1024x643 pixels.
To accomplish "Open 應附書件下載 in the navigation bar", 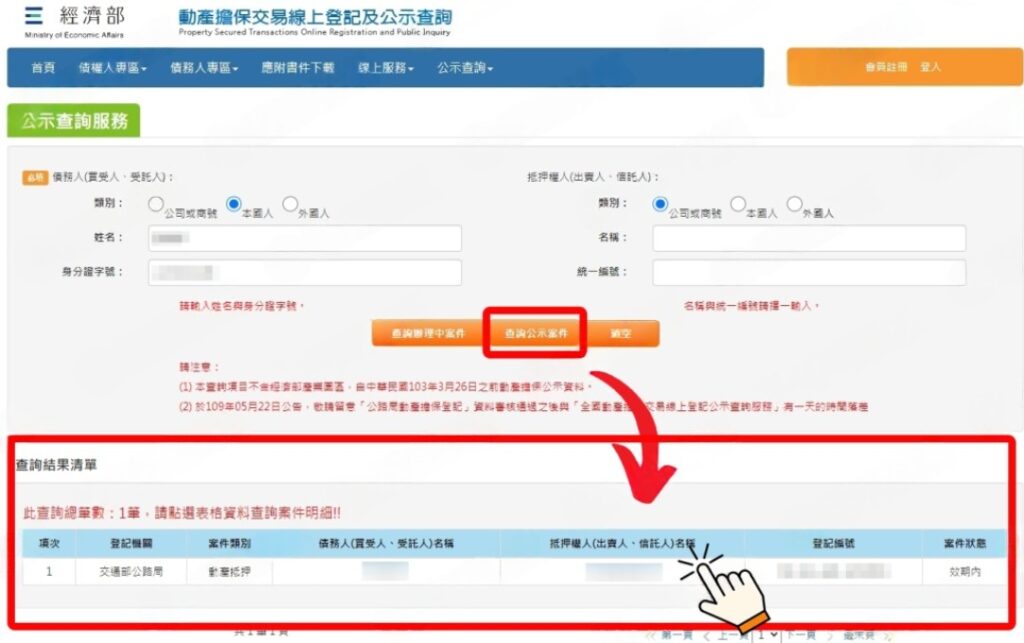I will (x=298, y=67).
